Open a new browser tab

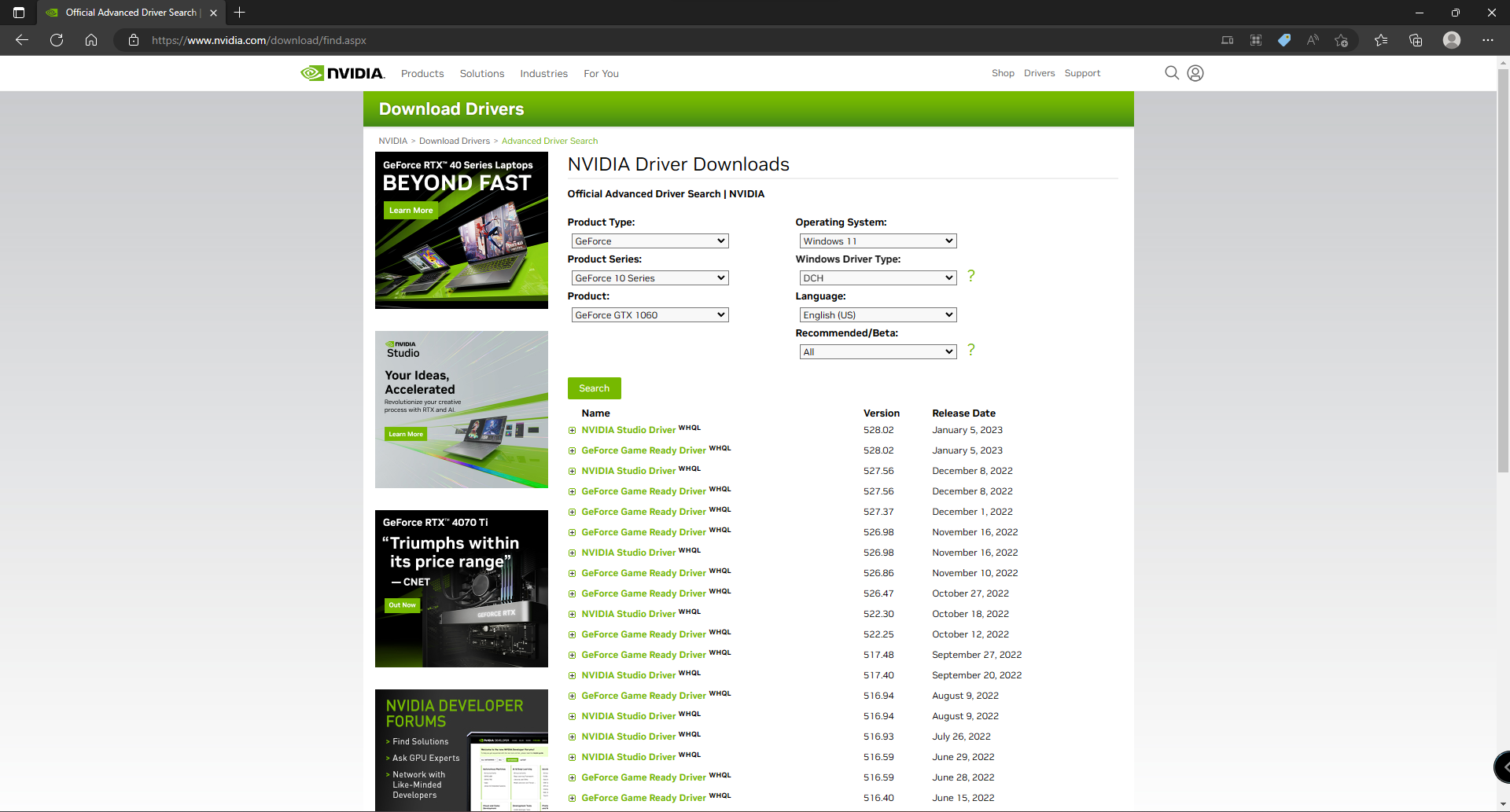pyautogui.click(x=240, y=13)
